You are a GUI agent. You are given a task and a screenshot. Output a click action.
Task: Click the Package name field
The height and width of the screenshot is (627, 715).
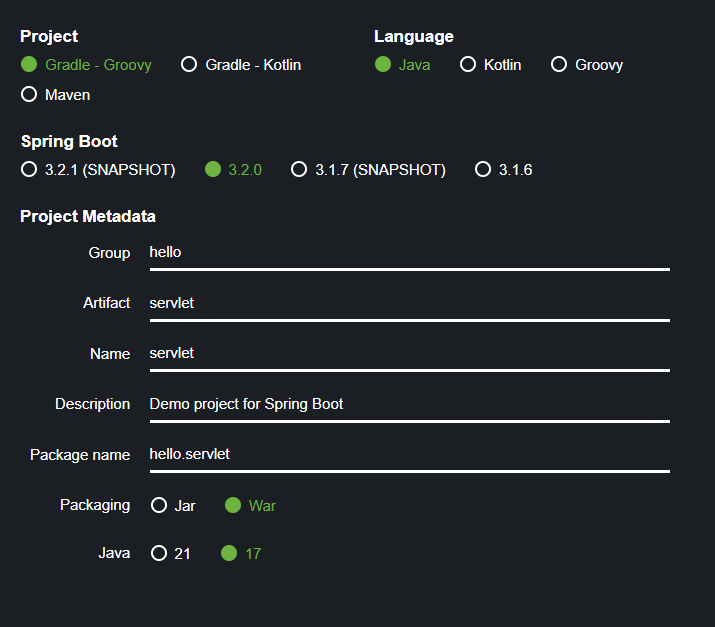(408, 455)
